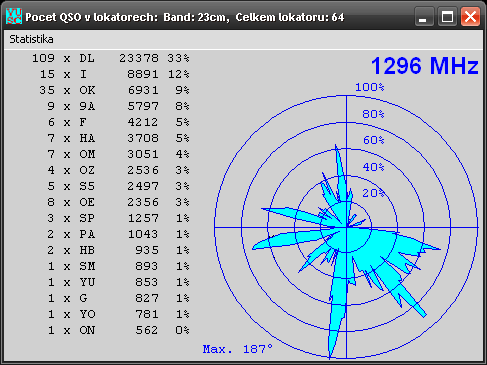Click the 60% ring label on polar chart

(x=373, y=140)
